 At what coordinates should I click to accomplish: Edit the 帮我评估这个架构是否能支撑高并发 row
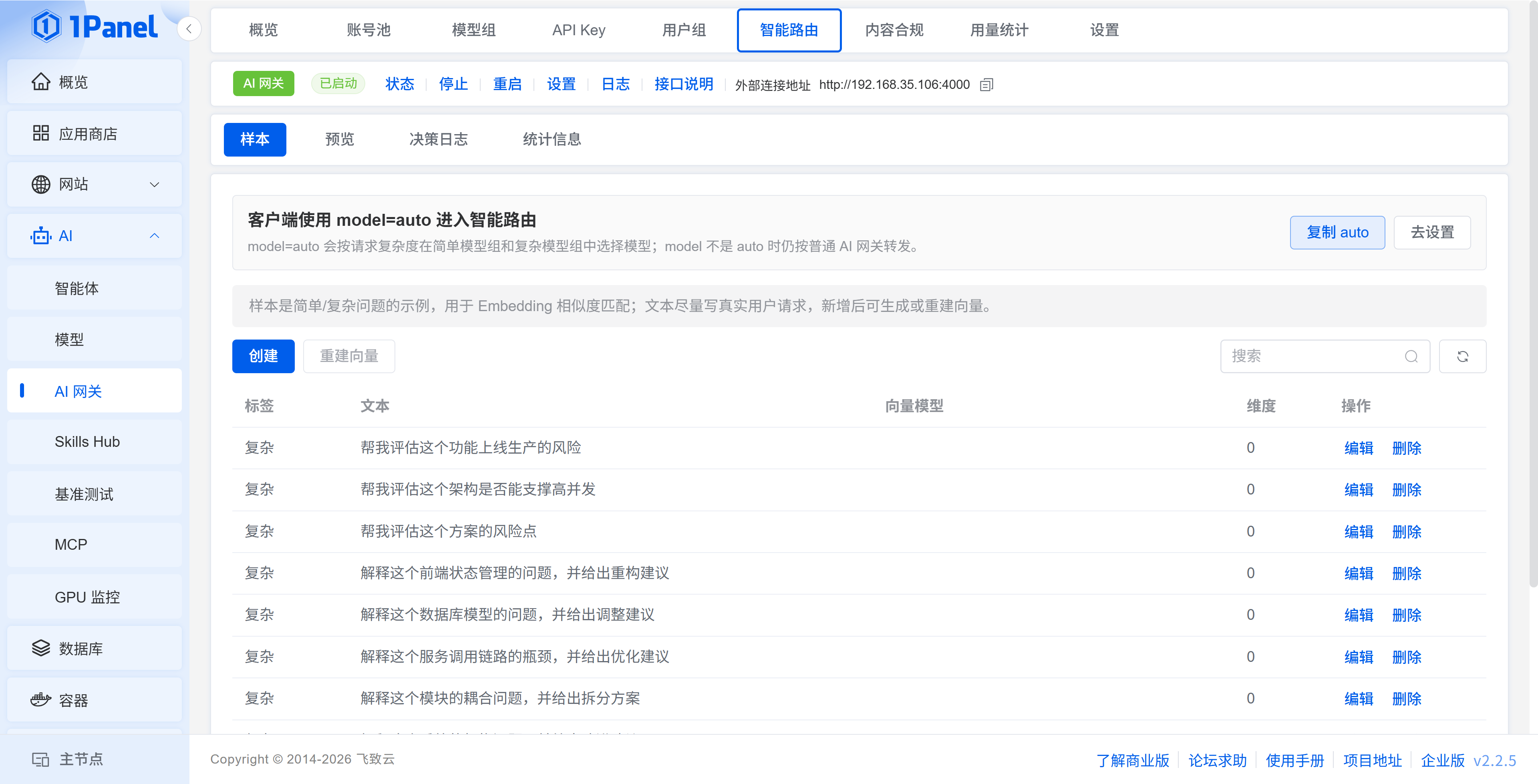[1359, 490]
